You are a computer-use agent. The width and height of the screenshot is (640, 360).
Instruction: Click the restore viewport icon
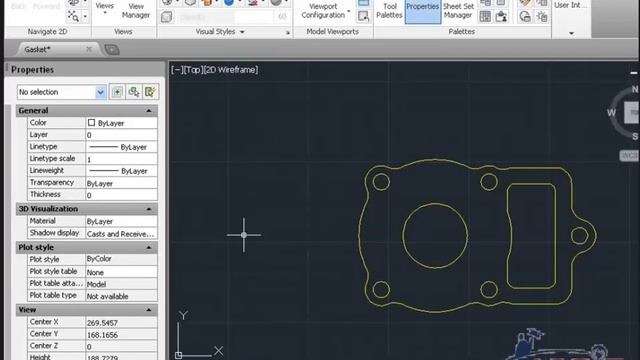[x=363, y=16]
